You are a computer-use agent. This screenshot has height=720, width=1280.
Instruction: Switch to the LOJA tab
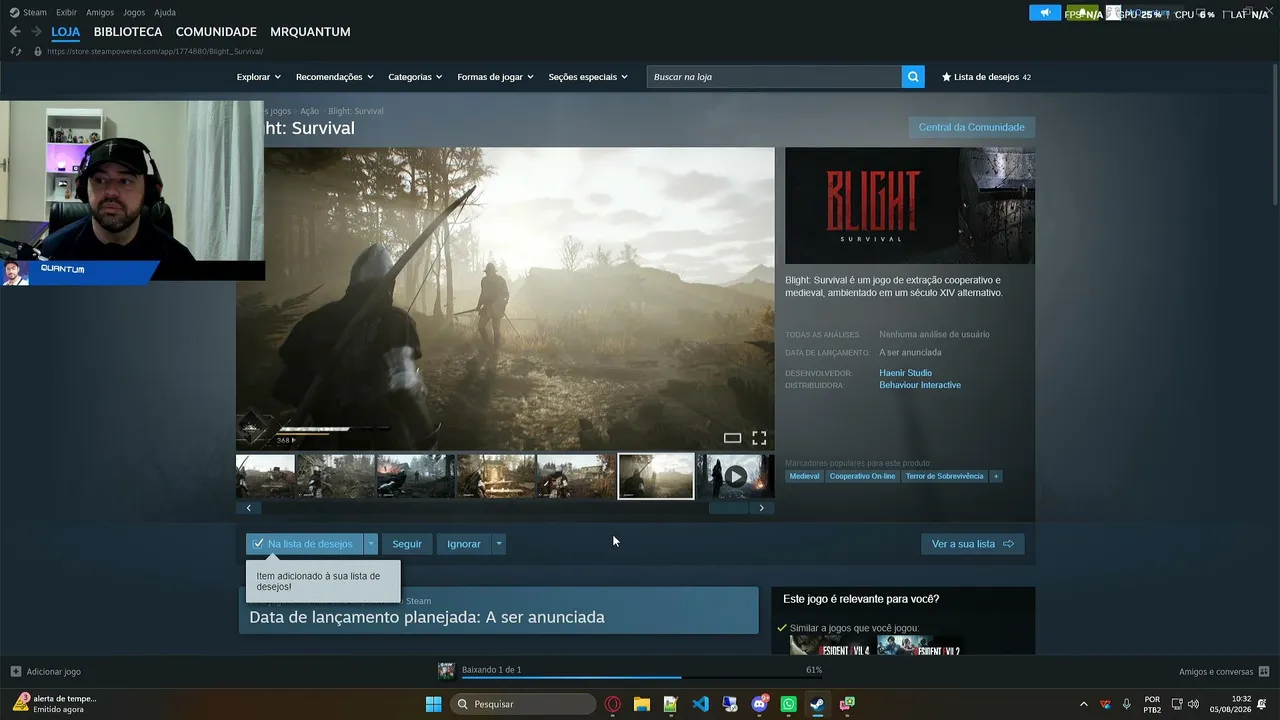pos(66,32)
